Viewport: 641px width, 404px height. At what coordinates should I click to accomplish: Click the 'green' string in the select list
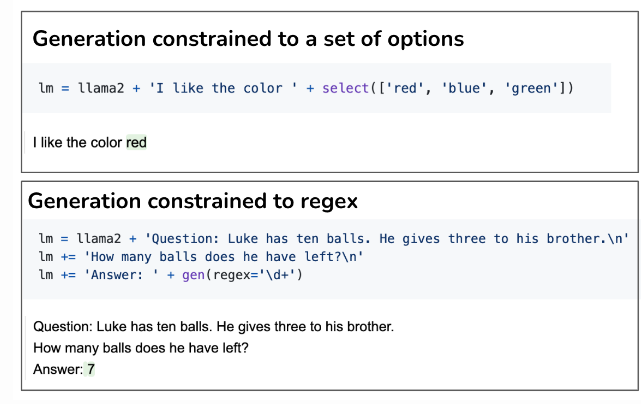coord(530,88)
